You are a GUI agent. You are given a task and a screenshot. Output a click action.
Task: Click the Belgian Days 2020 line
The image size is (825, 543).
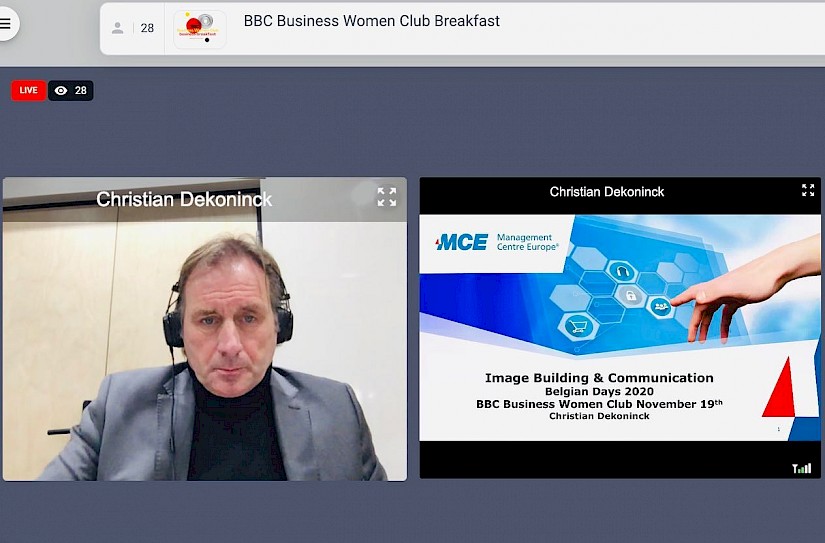599,391
